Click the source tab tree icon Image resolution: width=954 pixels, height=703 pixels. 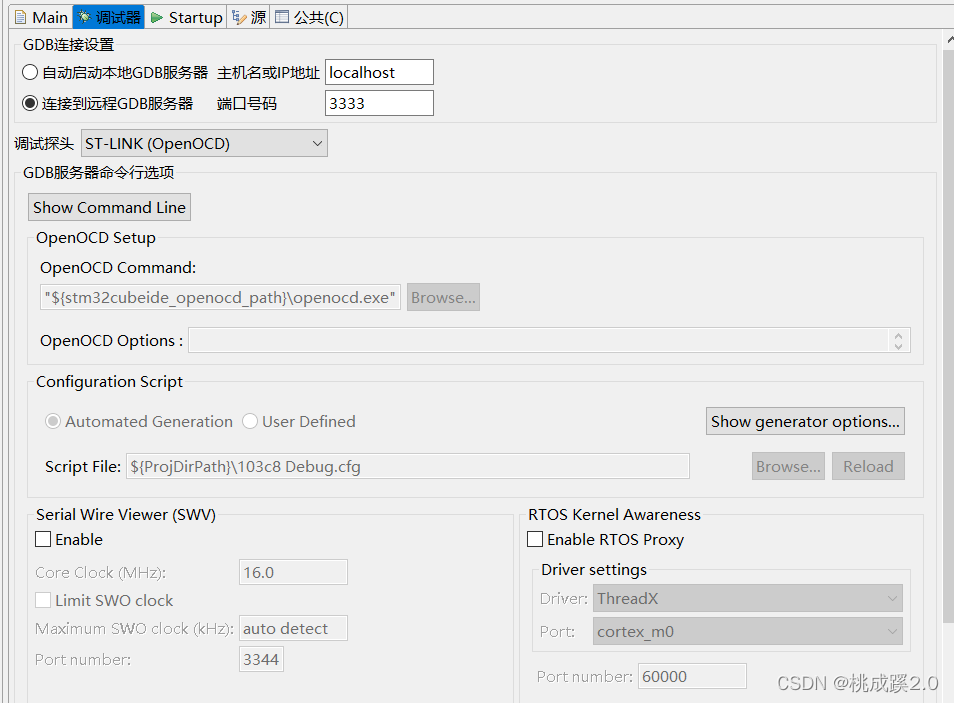[x=239, y=18]
